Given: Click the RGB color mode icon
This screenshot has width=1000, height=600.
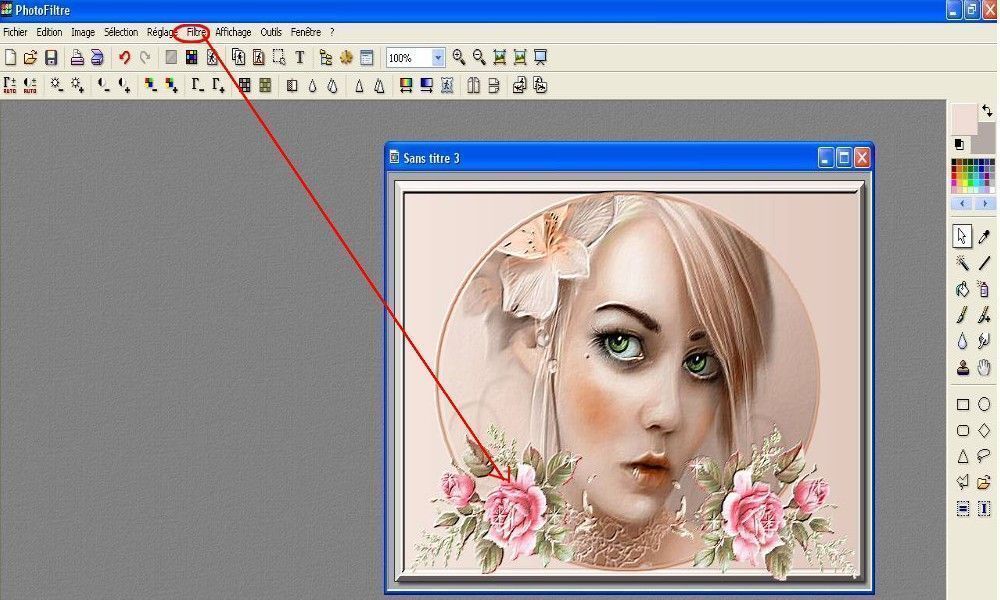Looking at the screenshot, I should click(191, 57).
